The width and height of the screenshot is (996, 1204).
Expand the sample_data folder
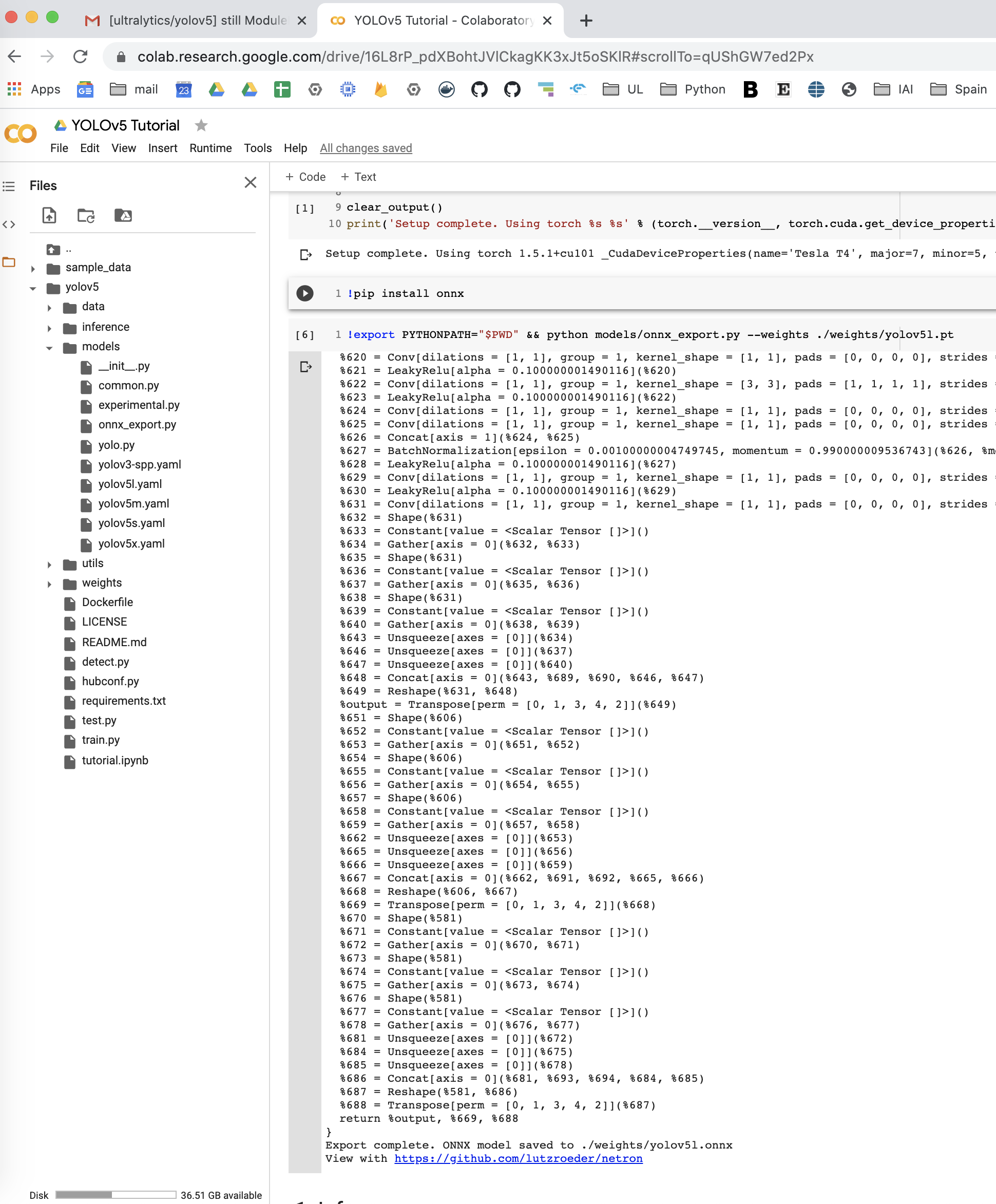coord(33,268)
